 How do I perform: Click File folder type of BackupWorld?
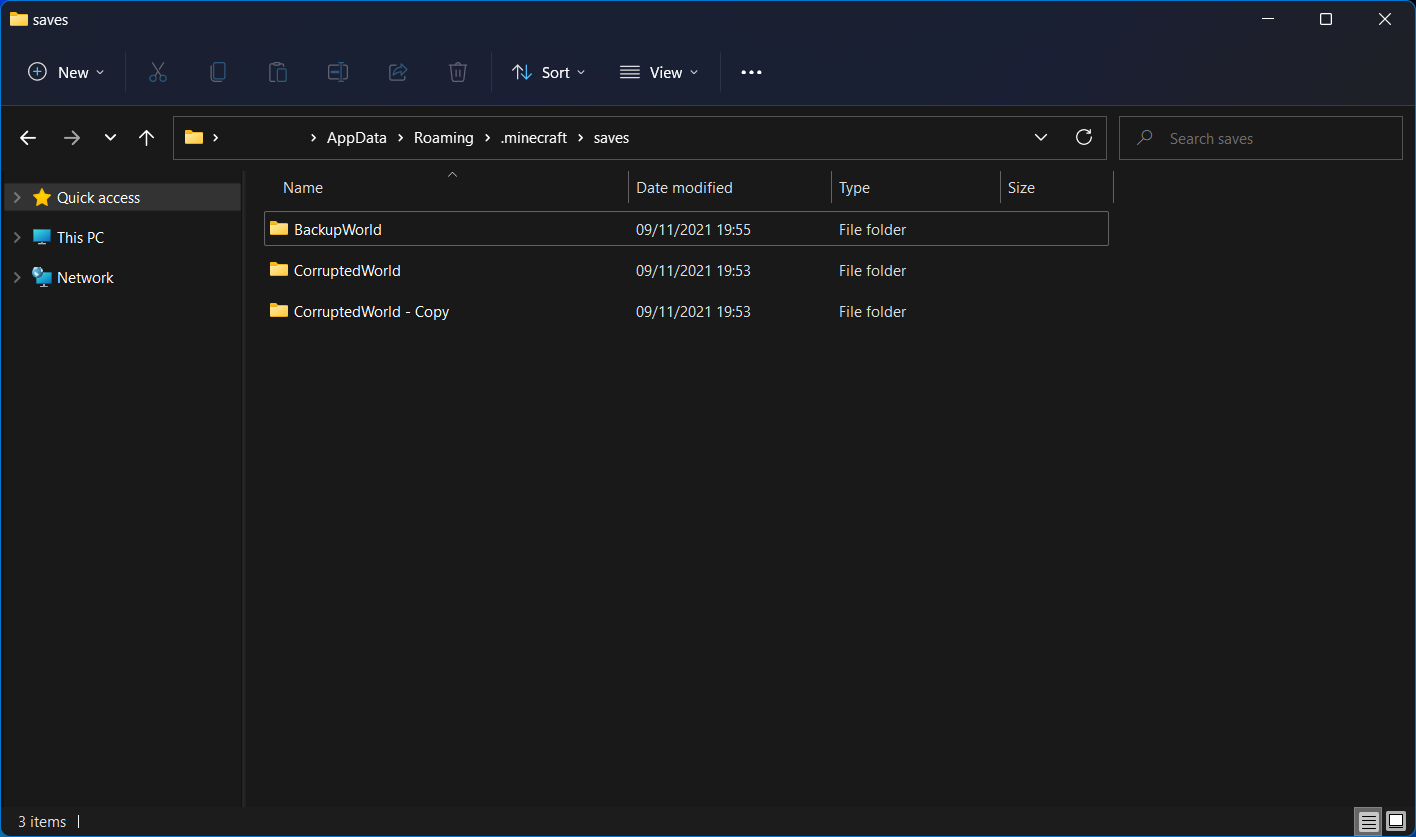872,229
